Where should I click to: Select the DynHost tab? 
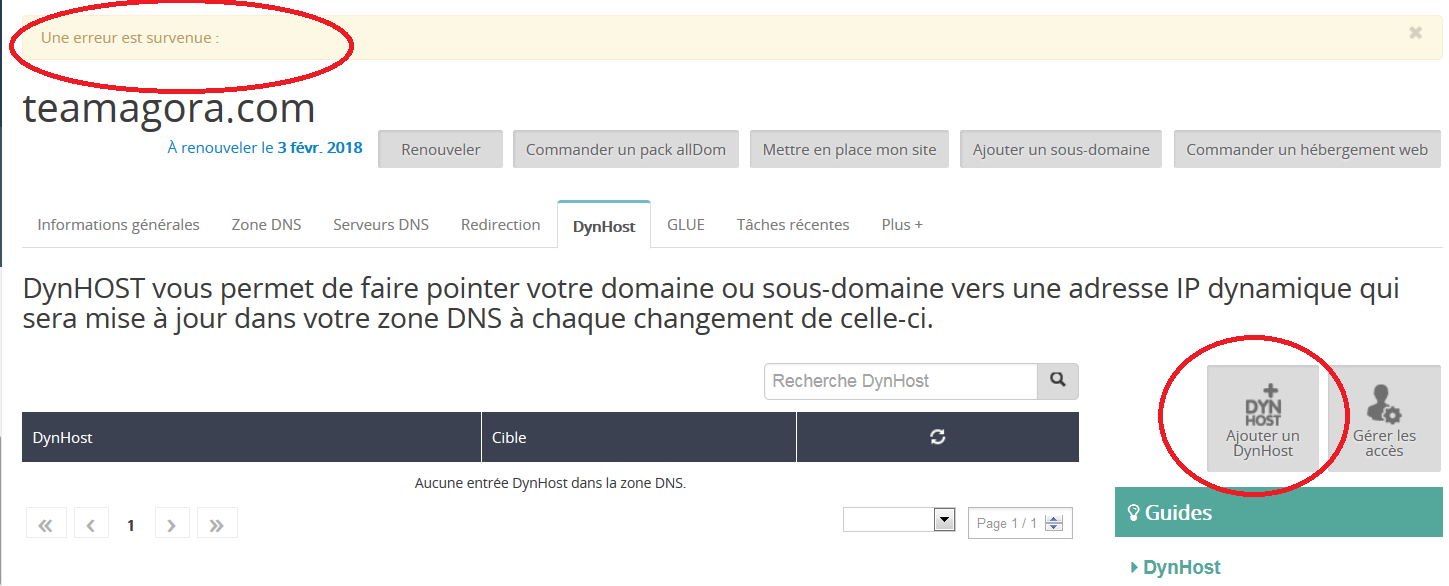[x=604, y=225]
